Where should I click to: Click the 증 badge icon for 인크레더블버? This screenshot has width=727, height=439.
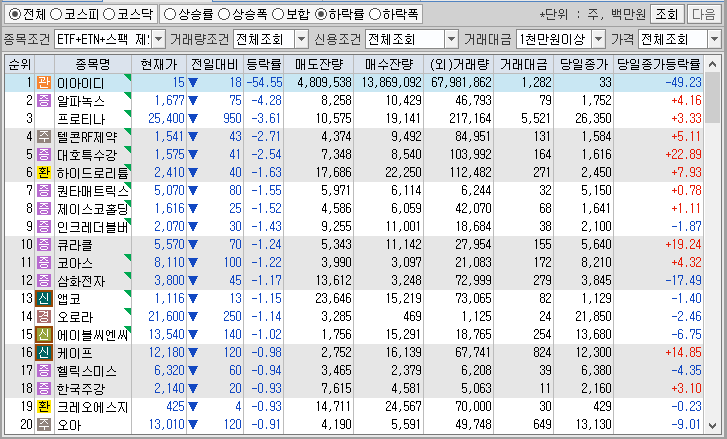[x=44, y=227]
